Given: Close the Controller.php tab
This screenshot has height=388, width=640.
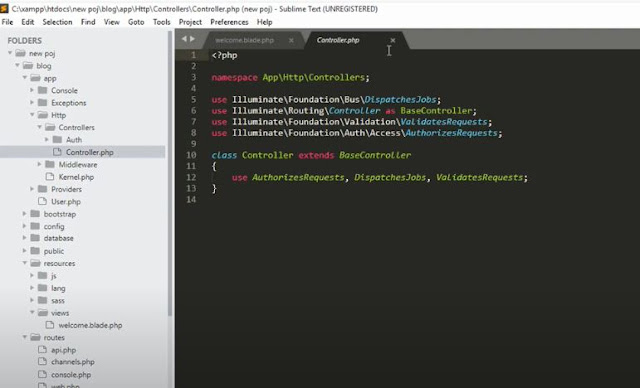Looking at the screenshot, I should pos(393,40).
